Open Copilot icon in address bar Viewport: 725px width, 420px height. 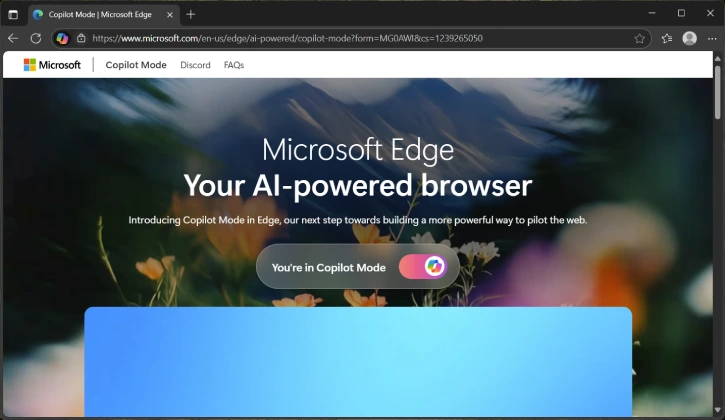pyautogui.click(x=62, y=38)
